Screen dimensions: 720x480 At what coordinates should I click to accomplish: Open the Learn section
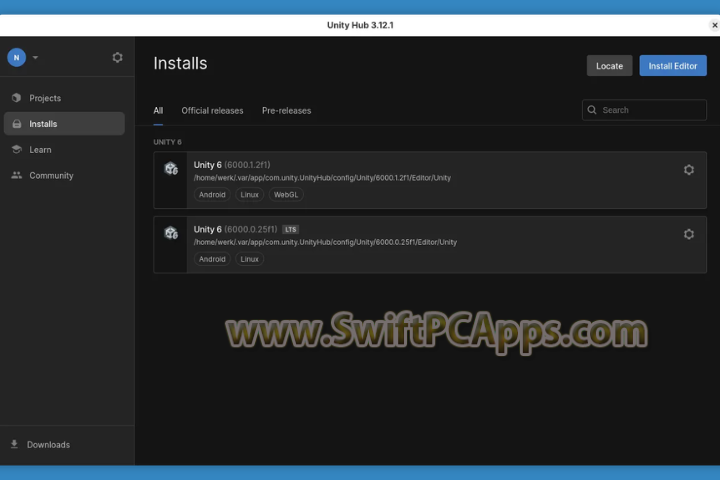coord(64,150)
